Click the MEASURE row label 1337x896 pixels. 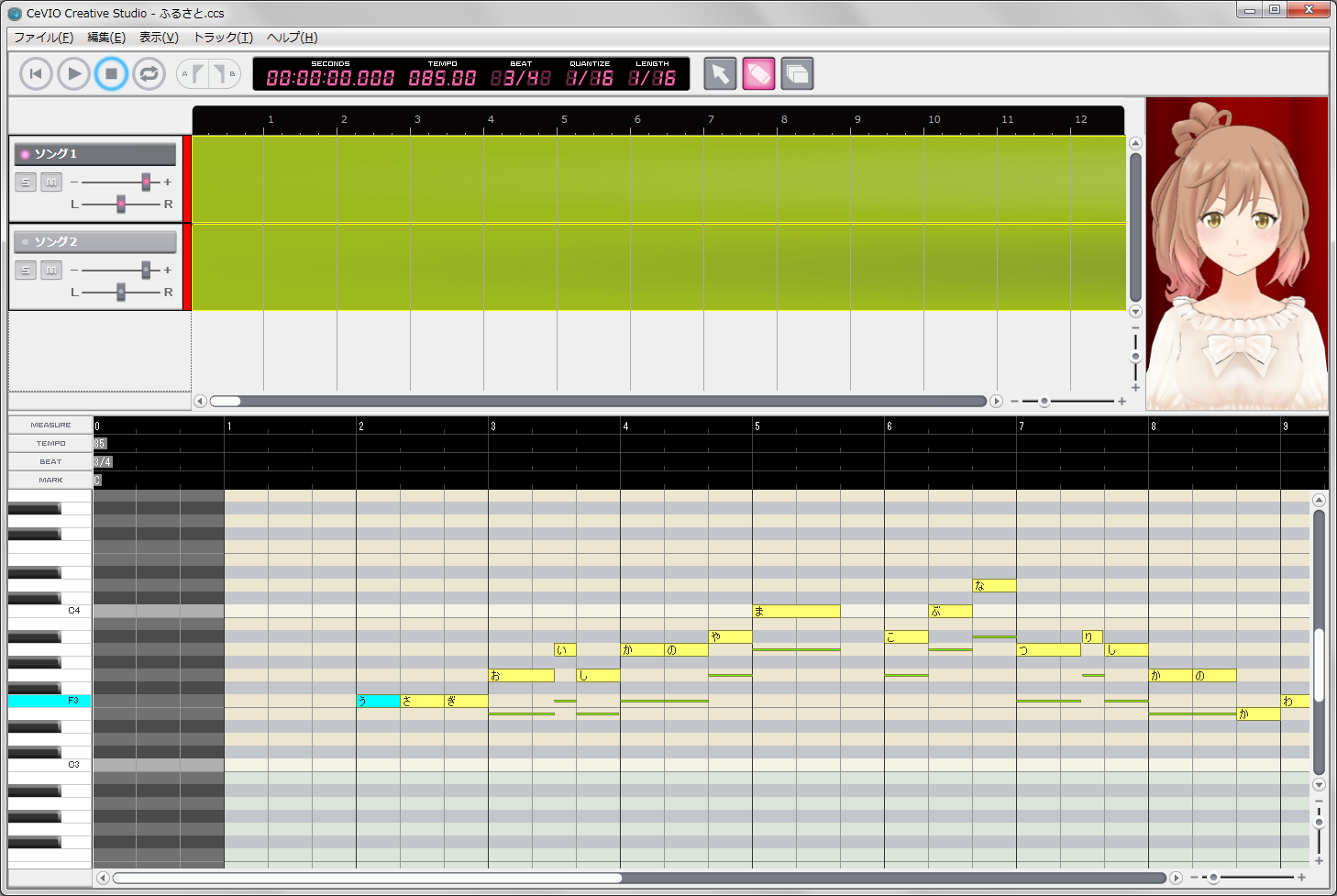coord(50,426)
